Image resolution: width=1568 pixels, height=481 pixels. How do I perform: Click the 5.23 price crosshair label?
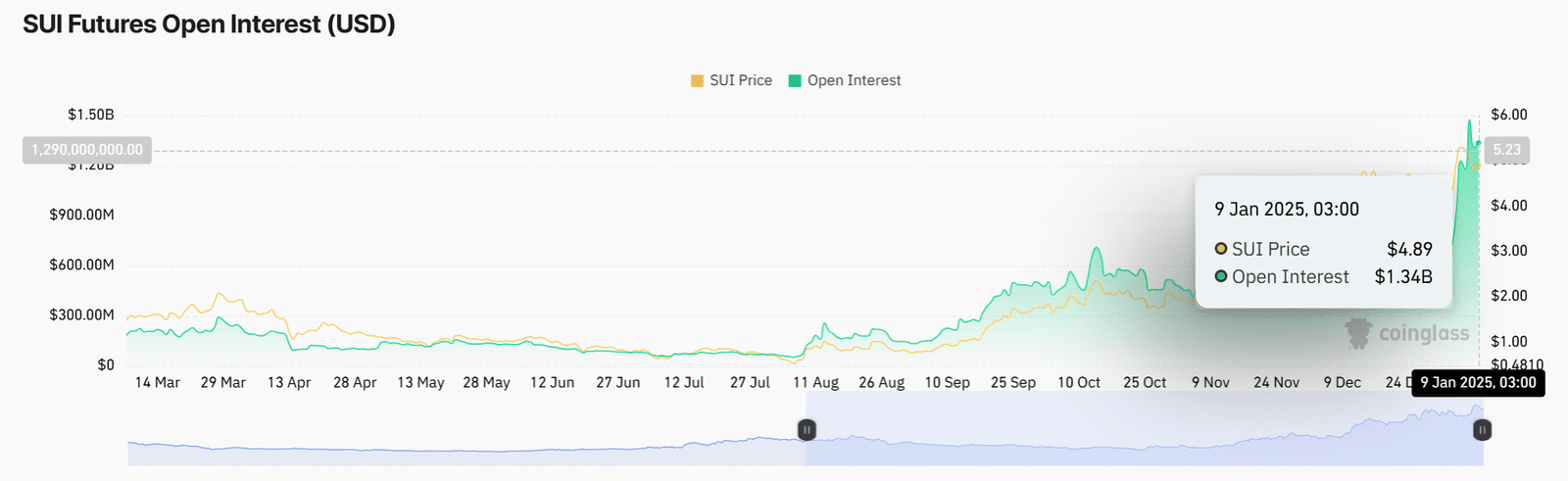tap(1506, 150)
